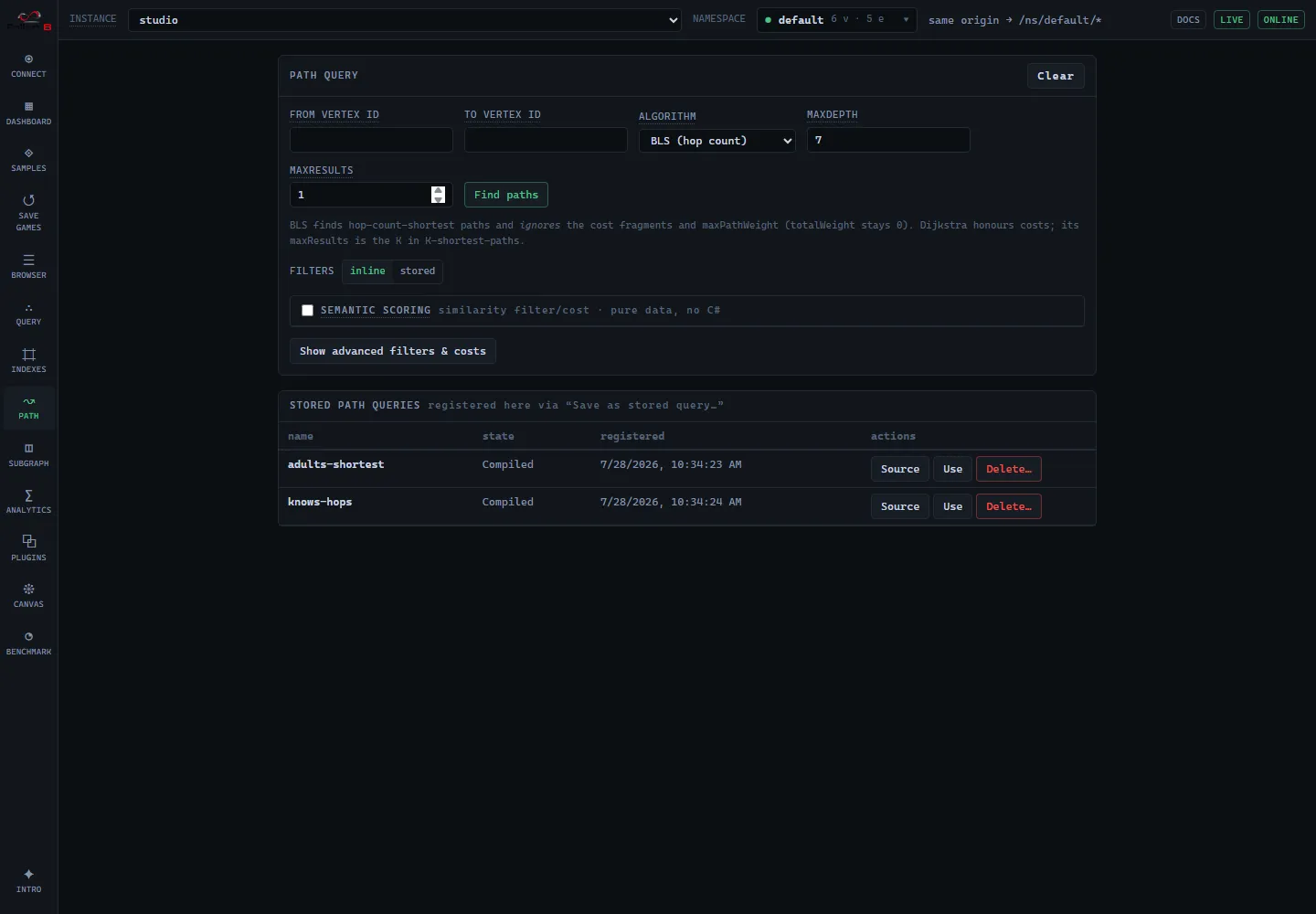Use the adults-shortest stored query
The width and height of the screenshot is (1316, 914).
(952, 469)
